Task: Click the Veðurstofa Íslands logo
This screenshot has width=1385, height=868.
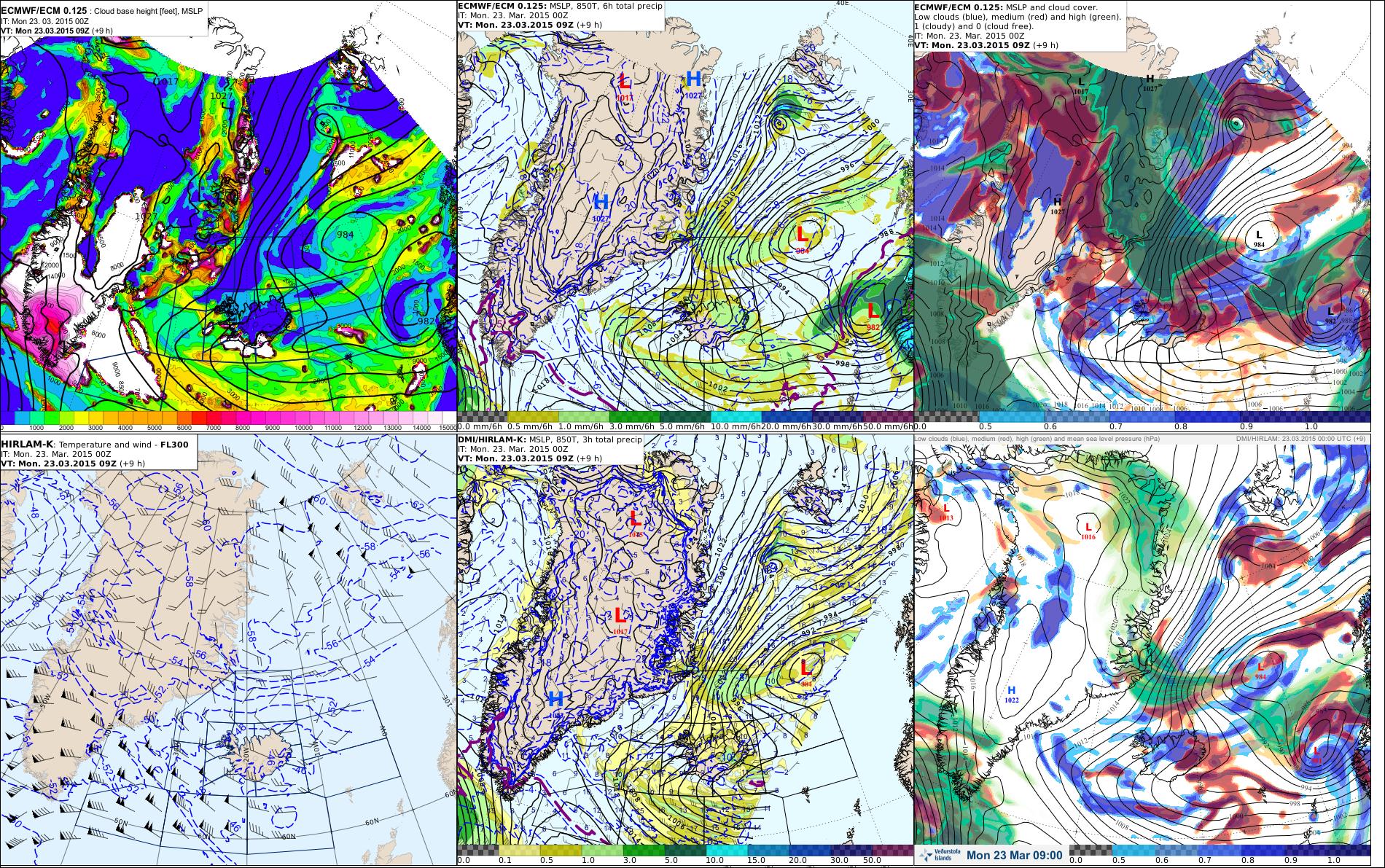Action: pyautogui.click(x=938, y=855)
